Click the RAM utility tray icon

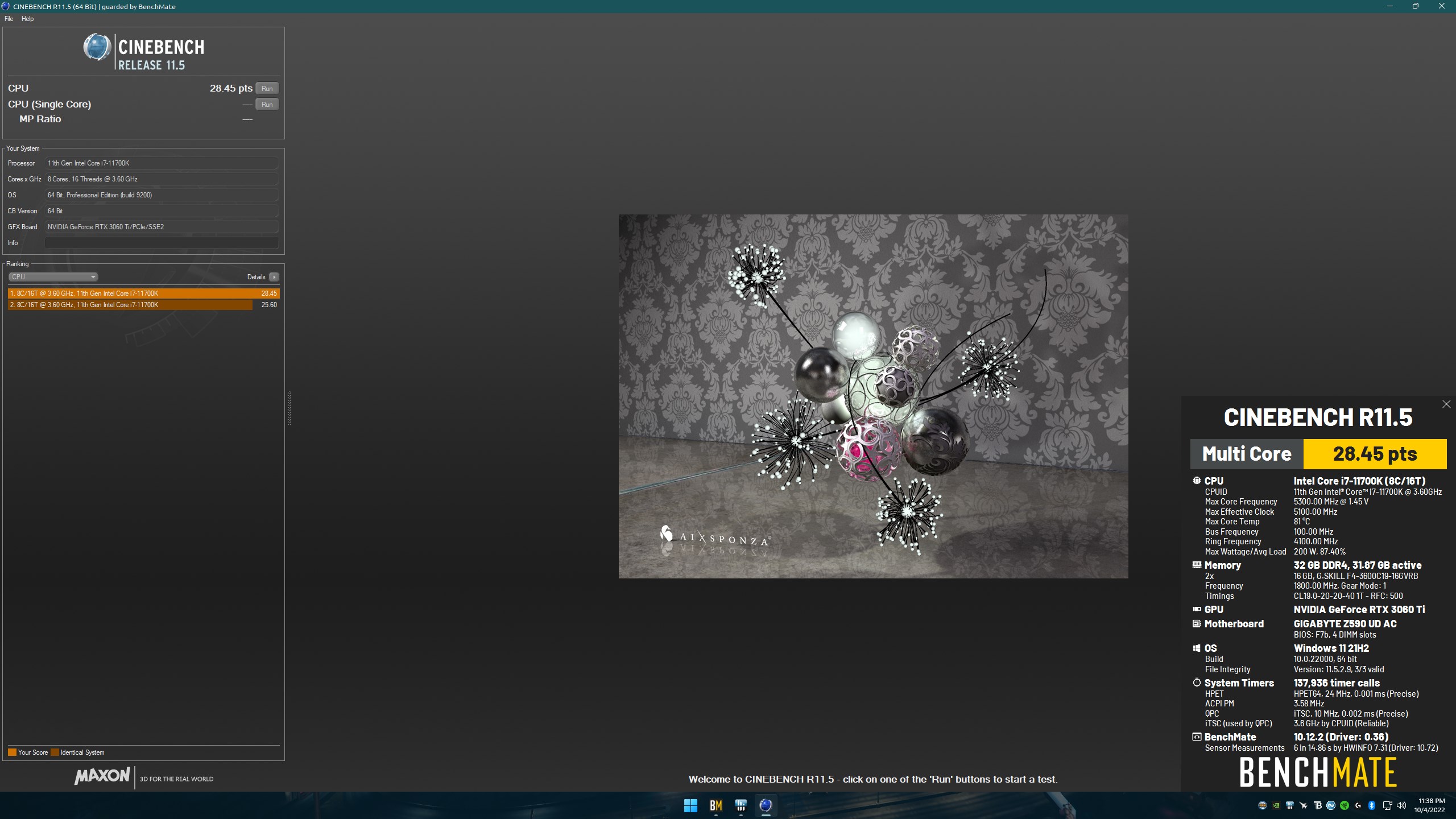[1262, 805]
